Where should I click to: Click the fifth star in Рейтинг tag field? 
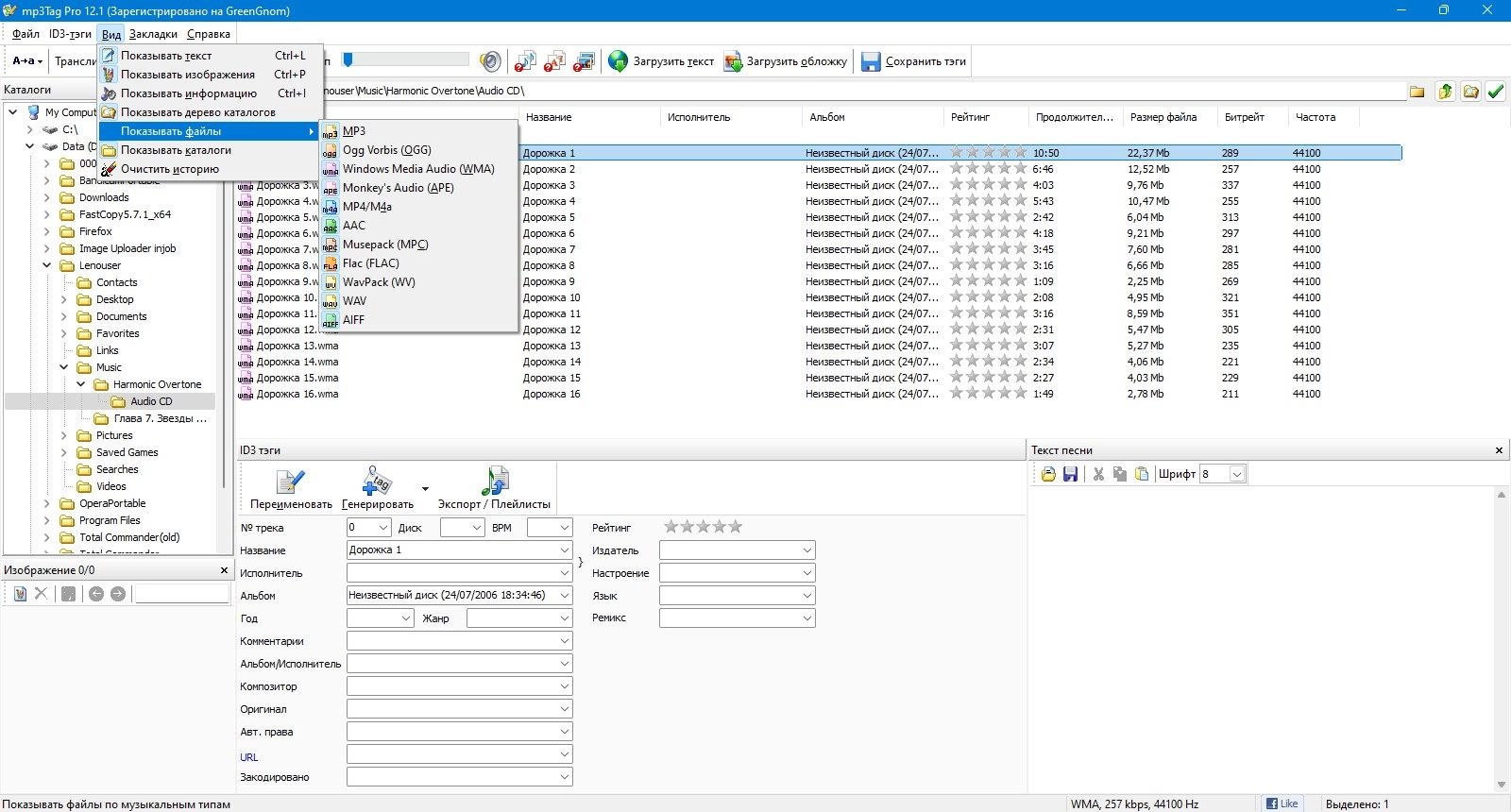click(736, 527)
